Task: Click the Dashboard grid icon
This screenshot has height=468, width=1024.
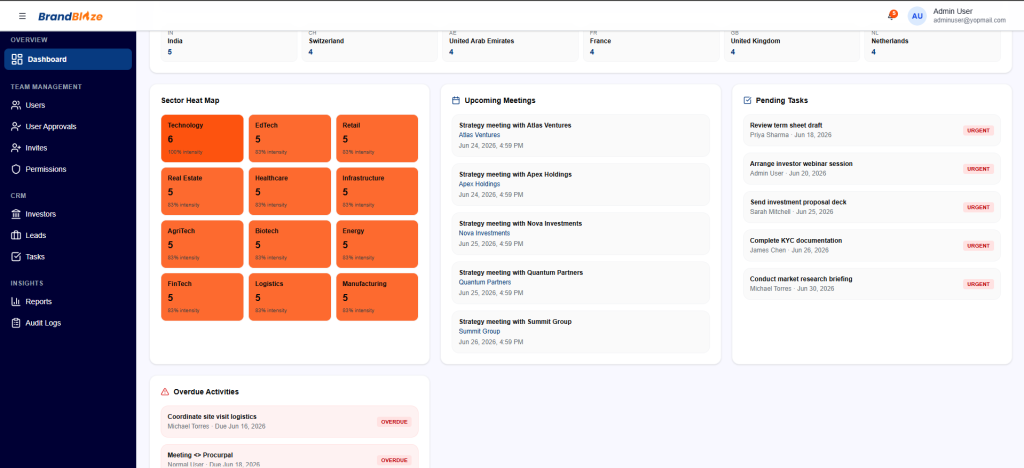Action: 17,59
